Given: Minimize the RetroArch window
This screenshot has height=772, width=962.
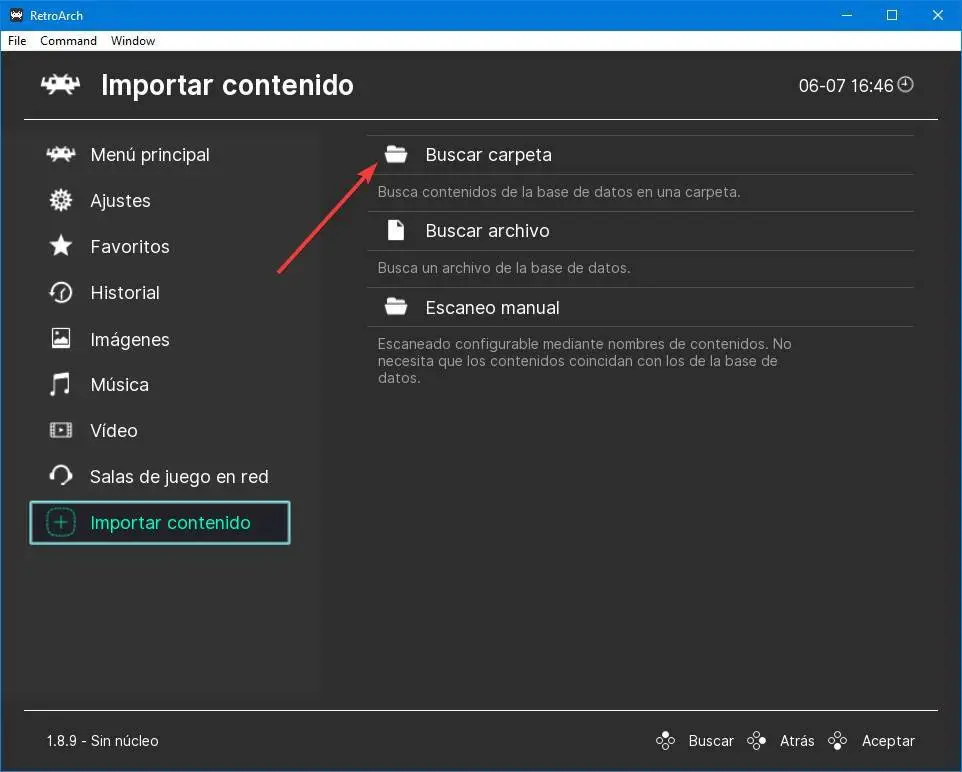Looking at the screenshot, I should pyautogui.click(x=847, y=15).
